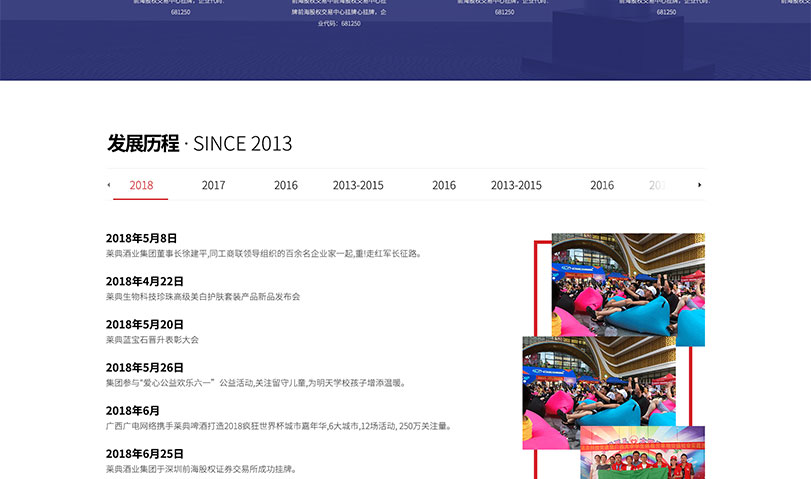Image resolution: width=811 pixels, height=479 pixels.
Task: Click the 爱心公益欢乐六一 activity description
Action: coord(257,383)
